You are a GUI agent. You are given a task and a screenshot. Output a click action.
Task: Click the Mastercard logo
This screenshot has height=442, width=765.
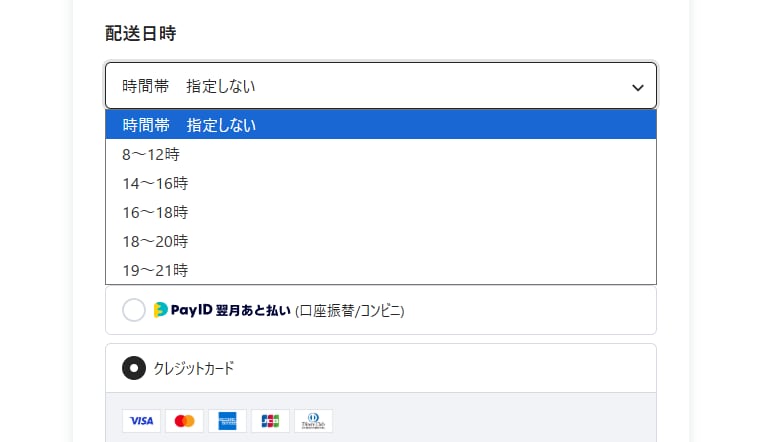[x=184, y=421]
